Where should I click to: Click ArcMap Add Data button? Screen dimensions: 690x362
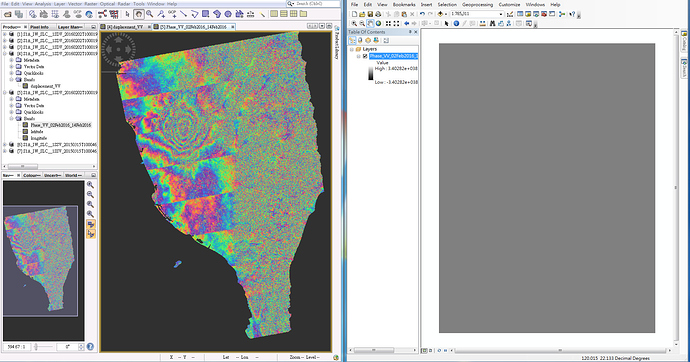coord(440,14)
